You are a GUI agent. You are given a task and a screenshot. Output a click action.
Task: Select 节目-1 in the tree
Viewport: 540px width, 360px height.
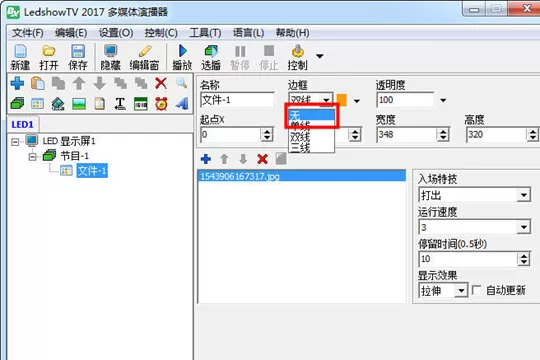click(x=74, y=156)
